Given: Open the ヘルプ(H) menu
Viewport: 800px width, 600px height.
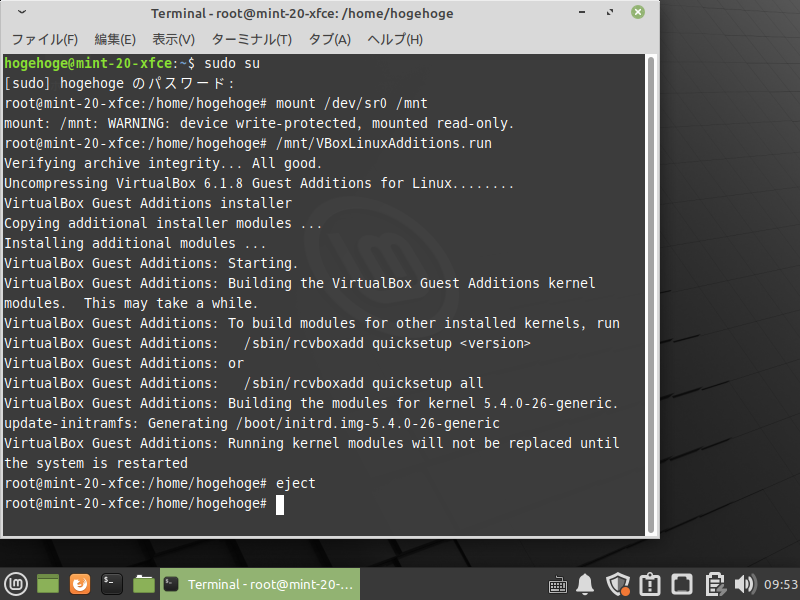Looking at the screenshot, I should pyautogui.click(x=395, y=39).
